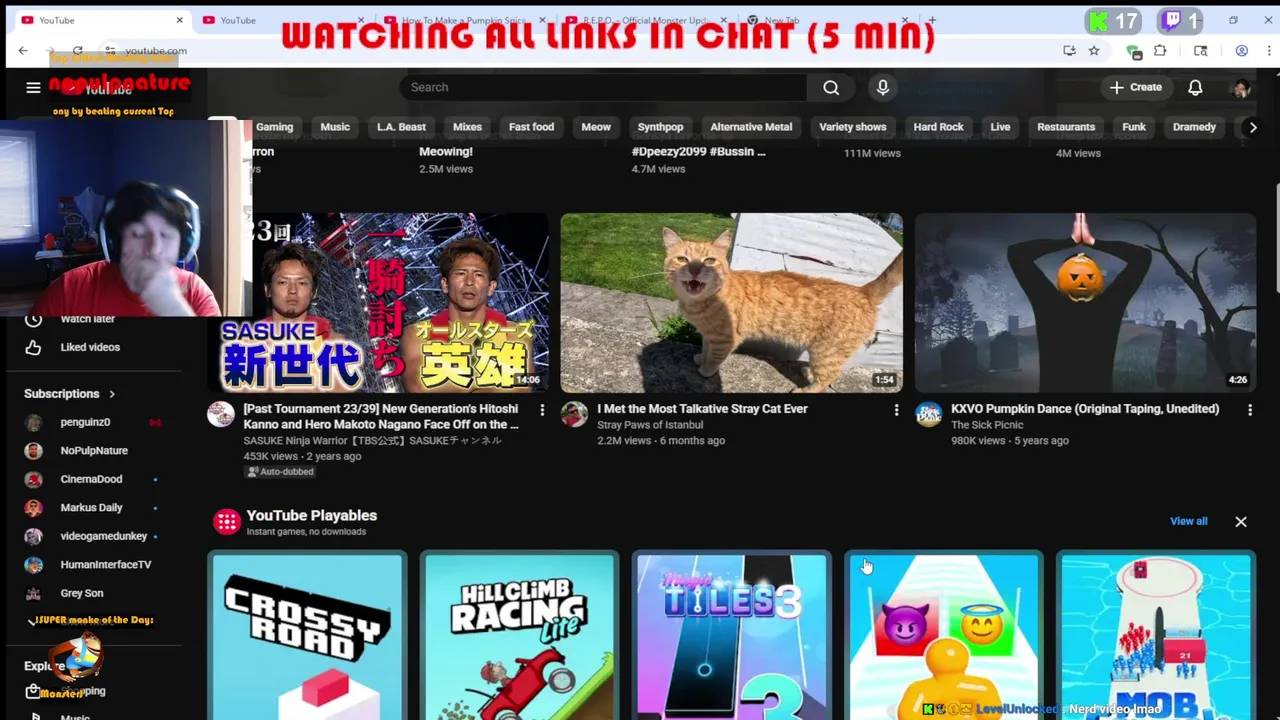1280x720 pixels.
Task: Click the search magnifier button
Action: tap(831, 87)
